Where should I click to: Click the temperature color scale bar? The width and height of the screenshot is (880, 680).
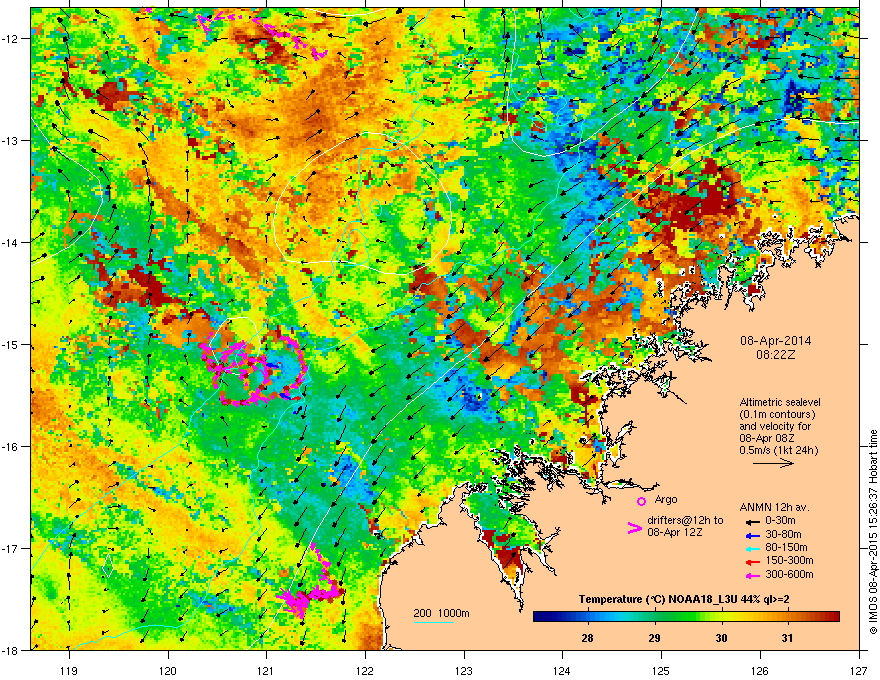click(x=686, y=617)
